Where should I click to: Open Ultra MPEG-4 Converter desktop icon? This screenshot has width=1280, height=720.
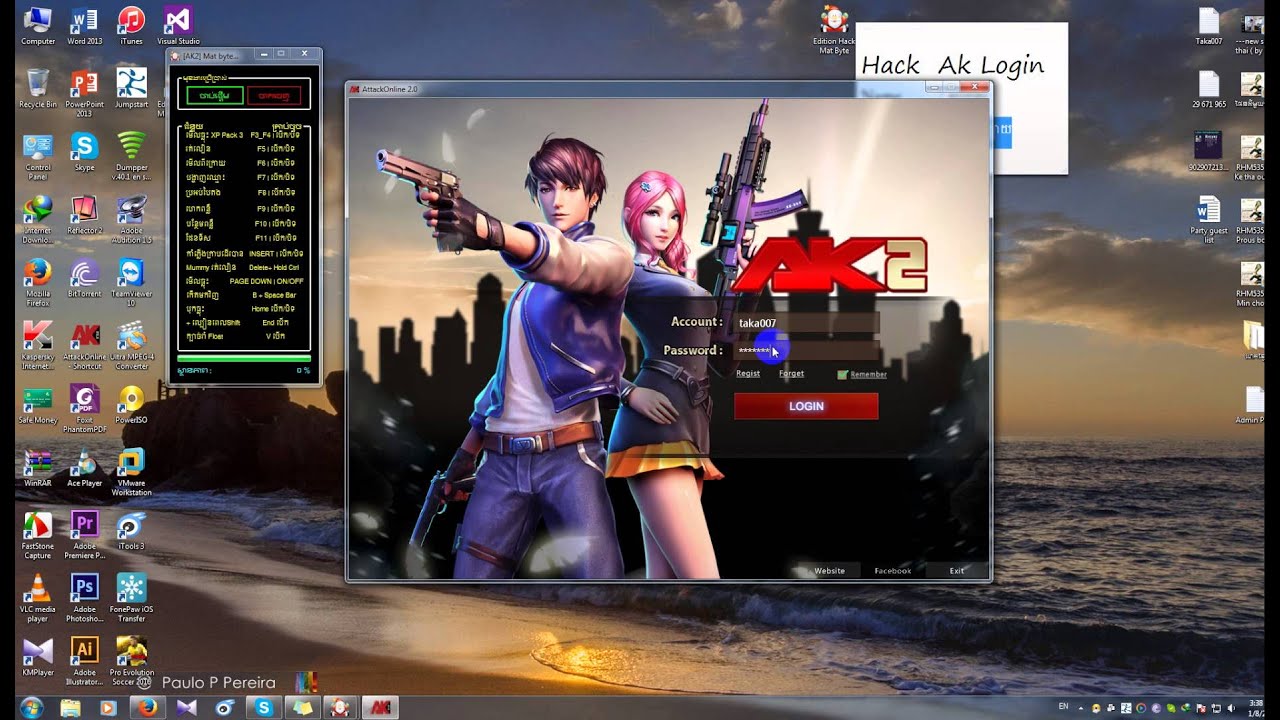[131, 346]
